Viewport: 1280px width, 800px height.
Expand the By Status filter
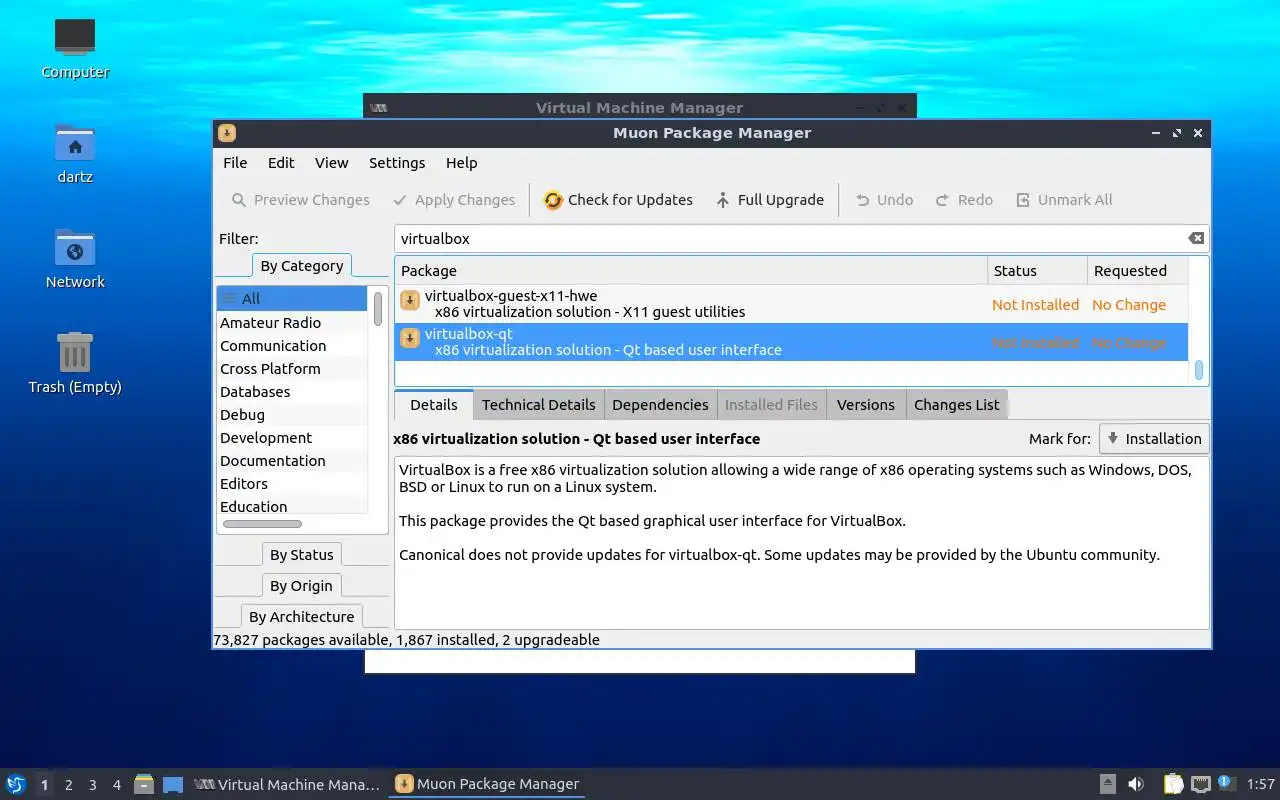tap(302, 555)
